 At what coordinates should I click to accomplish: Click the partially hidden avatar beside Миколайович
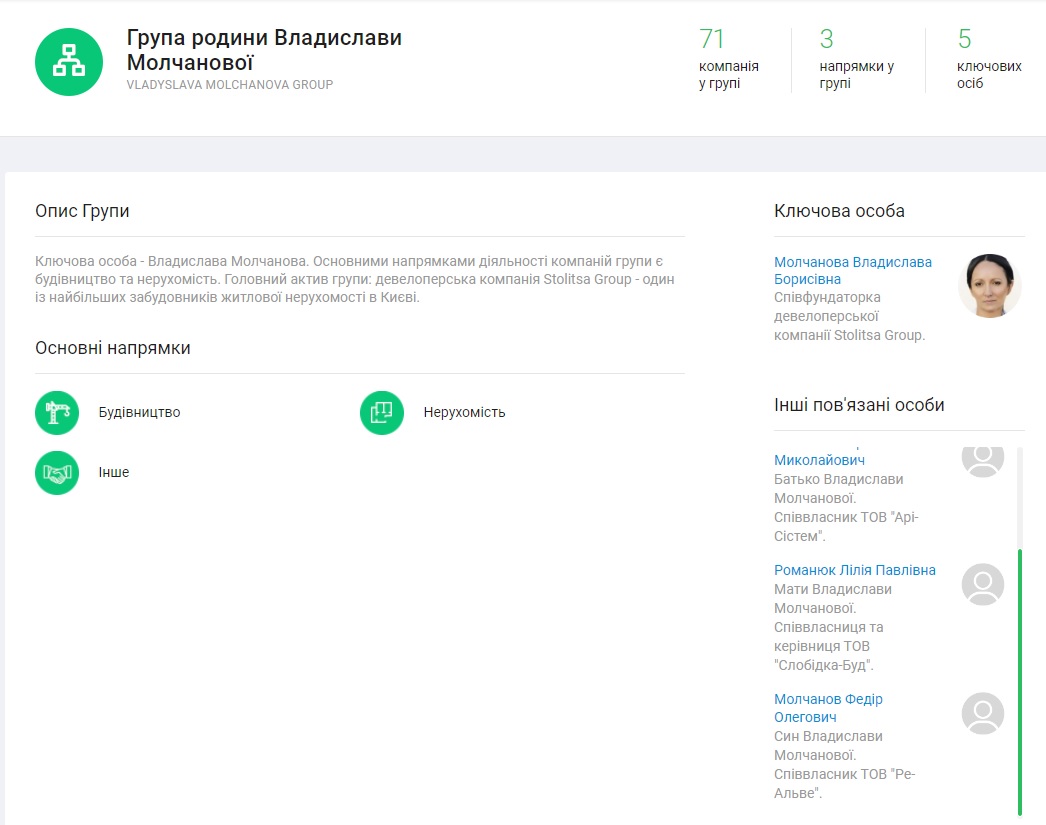[x=982, y=459]
